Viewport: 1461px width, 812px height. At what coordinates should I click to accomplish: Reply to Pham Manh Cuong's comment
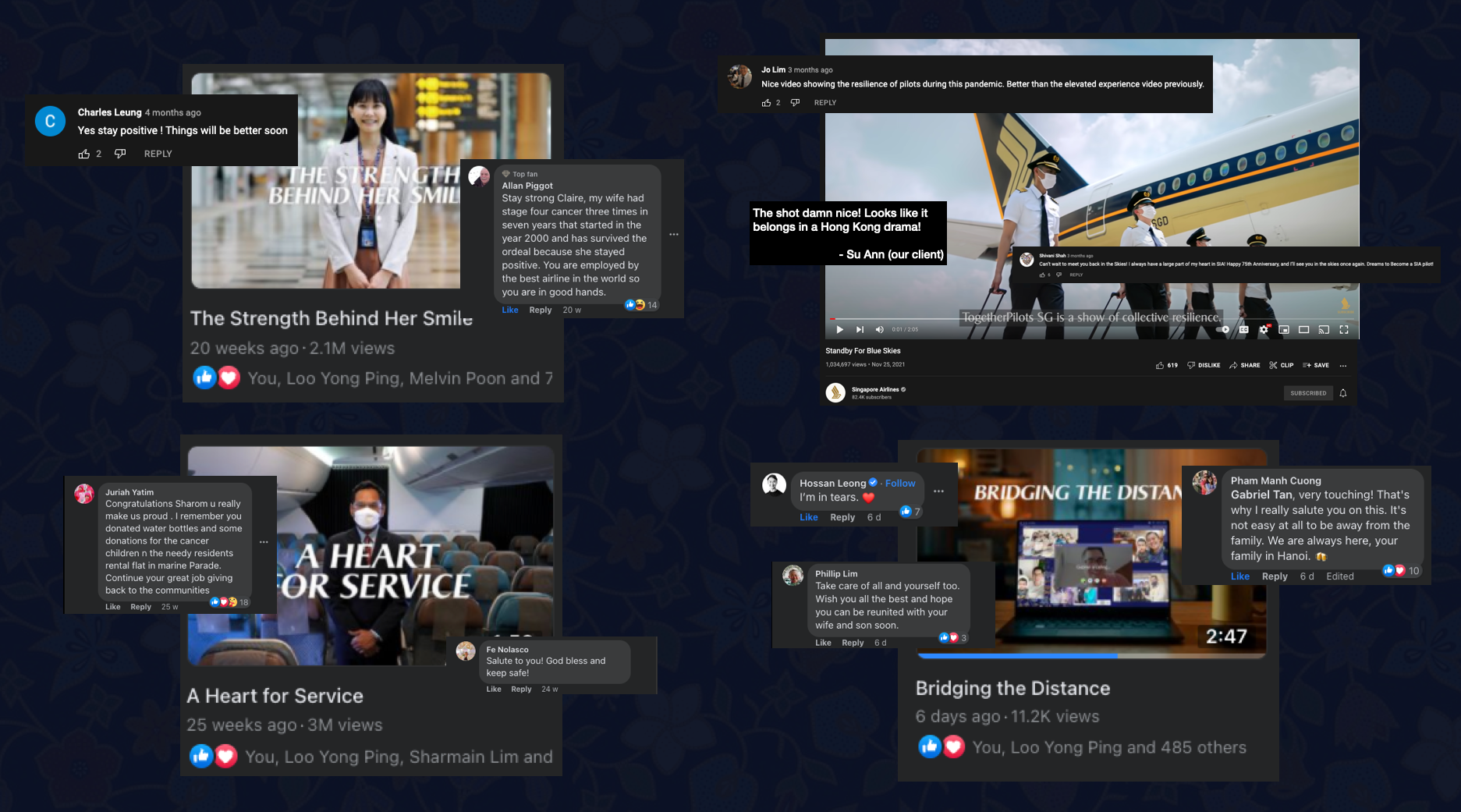[1275, 577]
